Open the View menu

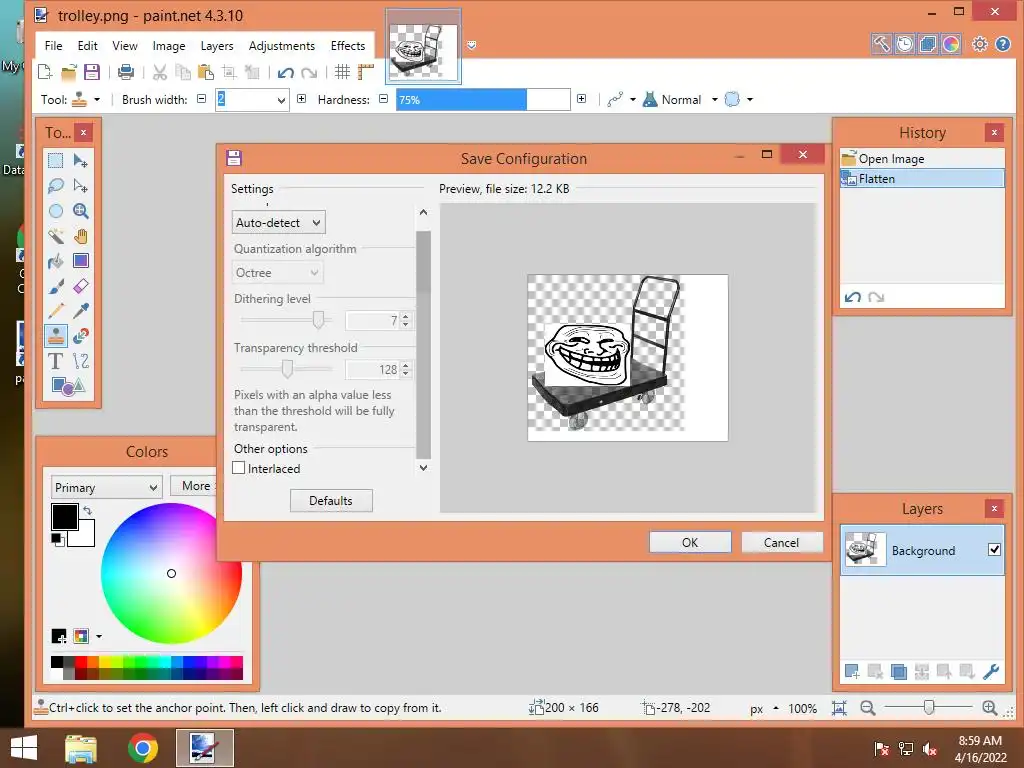125,46
